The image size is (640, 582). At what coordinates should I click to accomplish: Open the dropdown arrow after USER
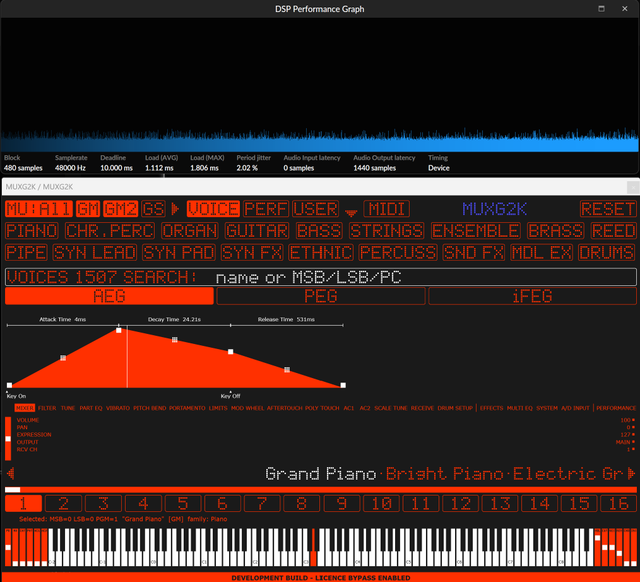[351, 212]
